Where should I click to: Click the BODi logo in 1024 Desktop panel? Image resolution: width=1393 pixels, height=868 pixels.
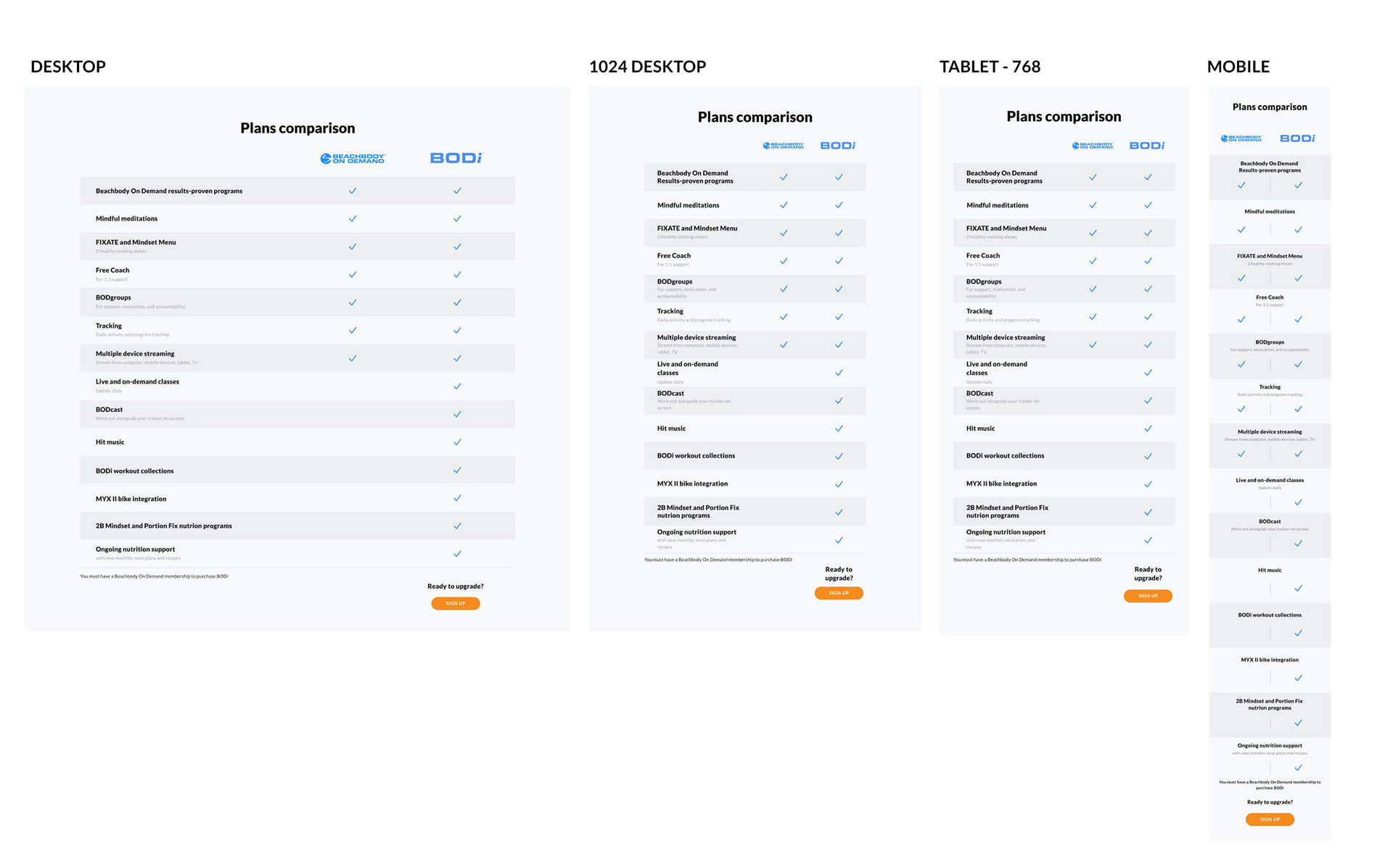(x=838, y=146)
